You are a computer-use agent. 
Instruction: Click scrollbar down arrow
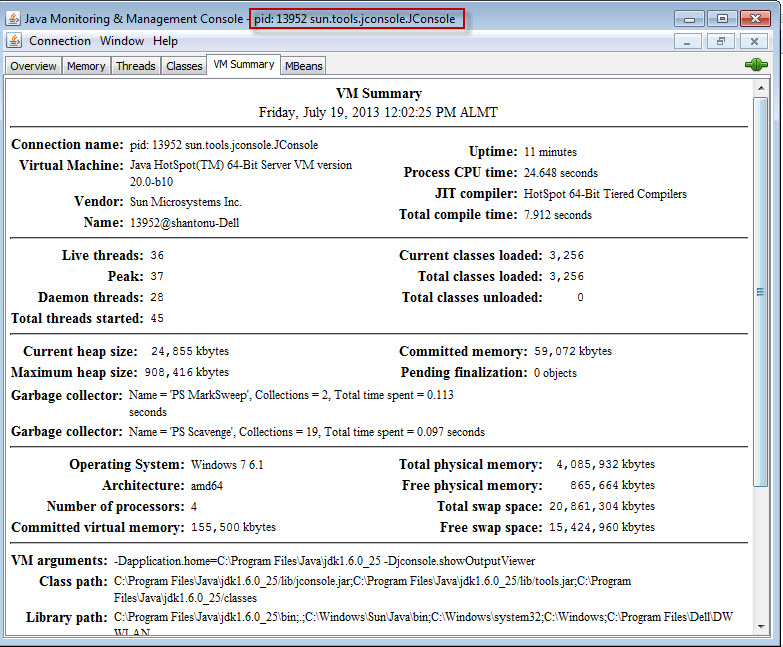tap(761, 627)
